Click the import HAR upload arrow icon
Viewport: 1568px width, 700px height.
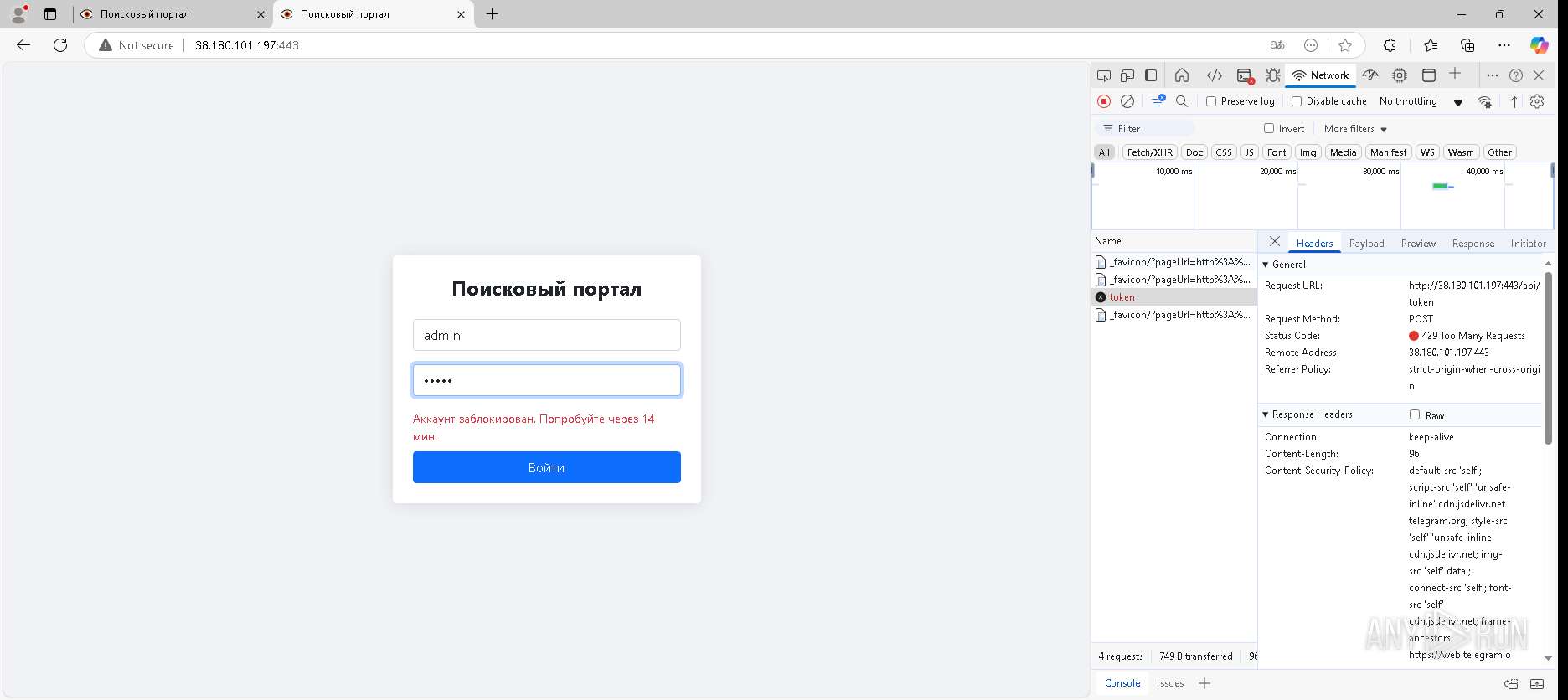point(1514,101)
